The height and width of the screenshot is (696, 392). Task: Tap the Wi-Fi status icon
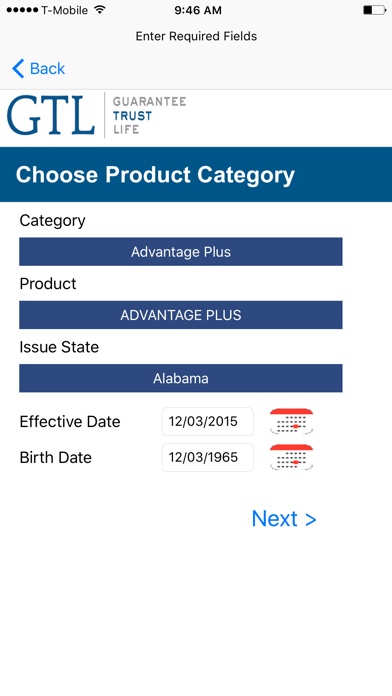(100, 10)
